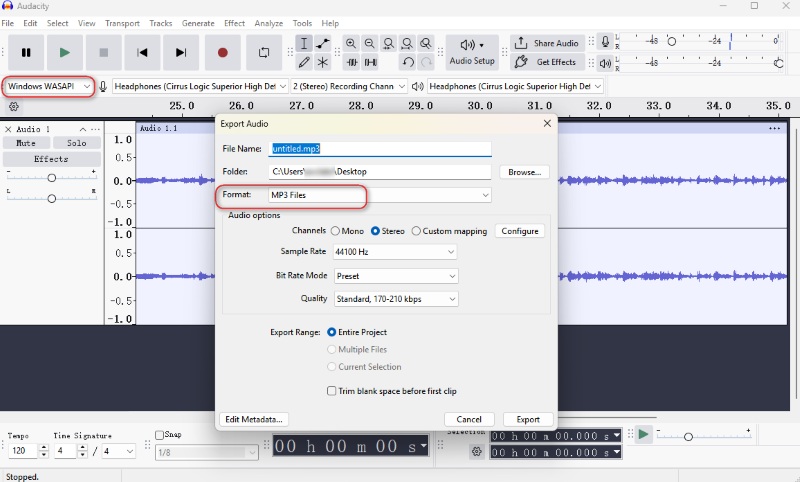The height and width of the screenshot is (482, 800).
Task: Click Silence audio selection icon
Action: [370, 62]
